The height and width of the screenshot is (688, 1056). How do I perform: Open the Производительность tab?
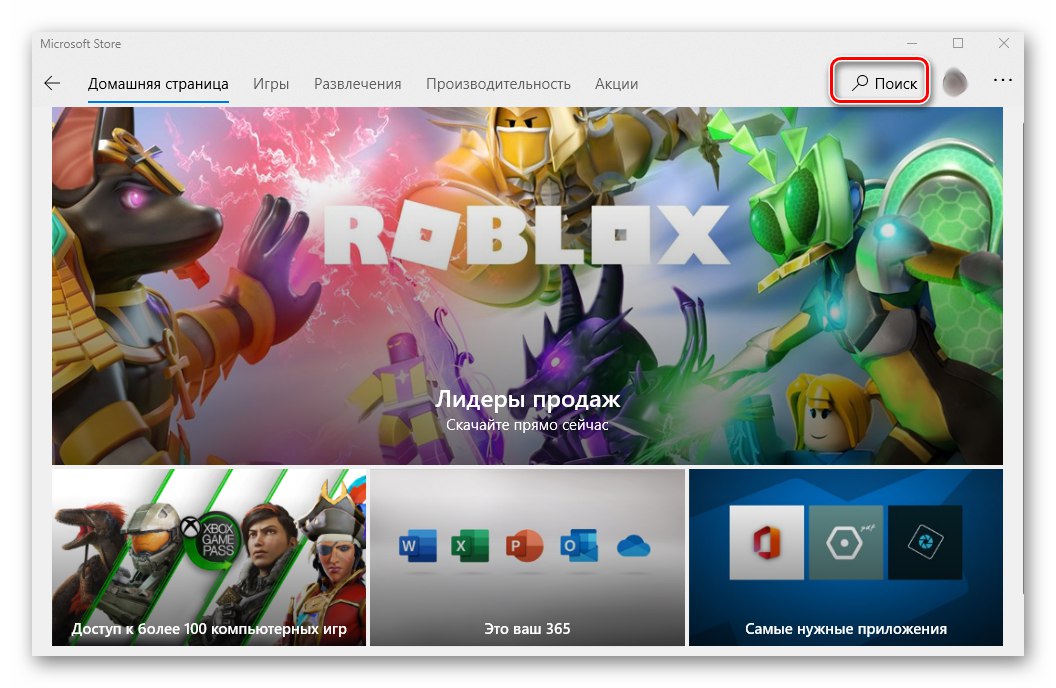coord(498,84)
